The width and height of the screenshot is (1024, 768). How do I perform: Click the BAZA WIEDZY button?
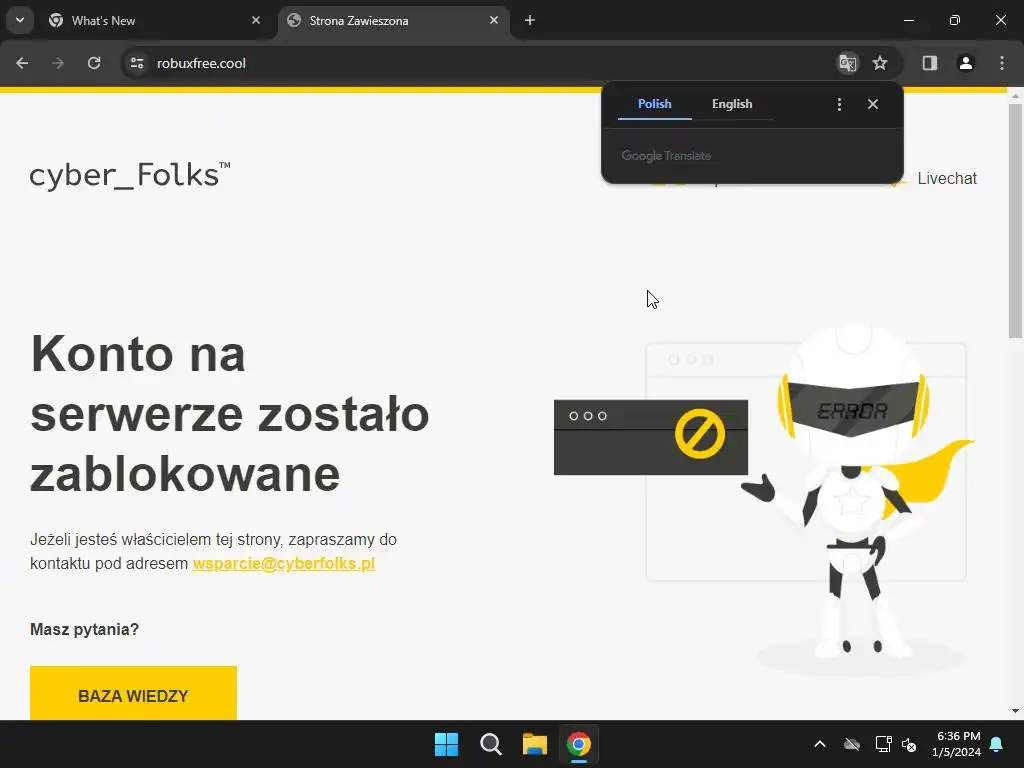click(x=133, y=694)
